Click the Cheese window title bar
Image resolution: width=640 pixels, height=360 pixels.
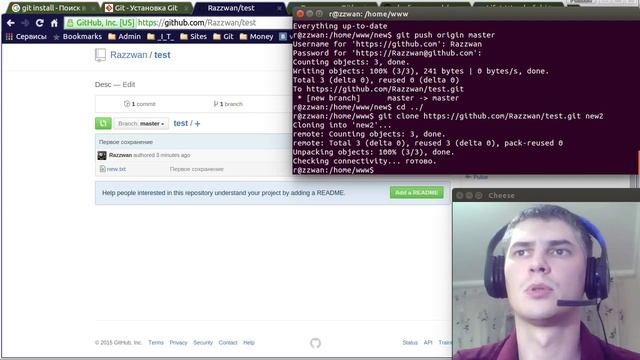(x=546, y=196)
